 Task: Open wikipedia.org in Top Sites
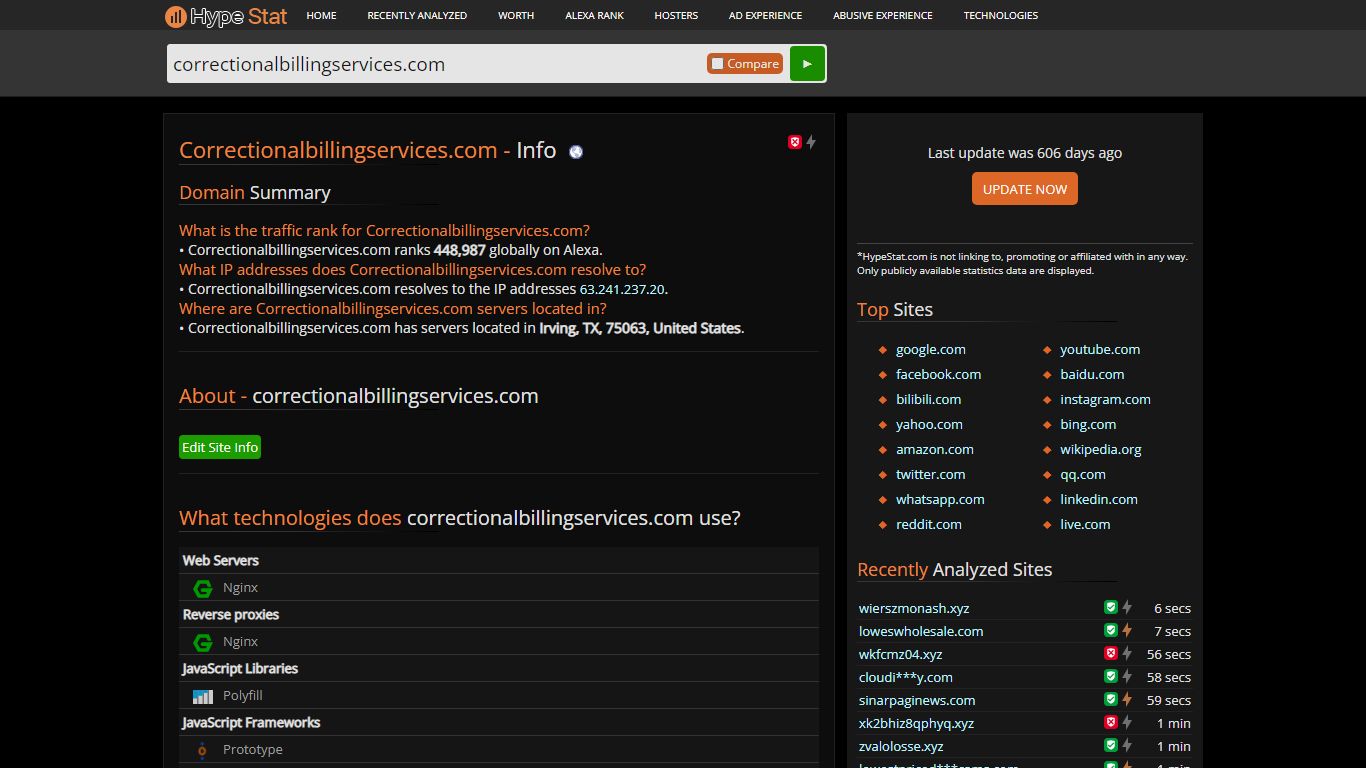(1101, 449)
